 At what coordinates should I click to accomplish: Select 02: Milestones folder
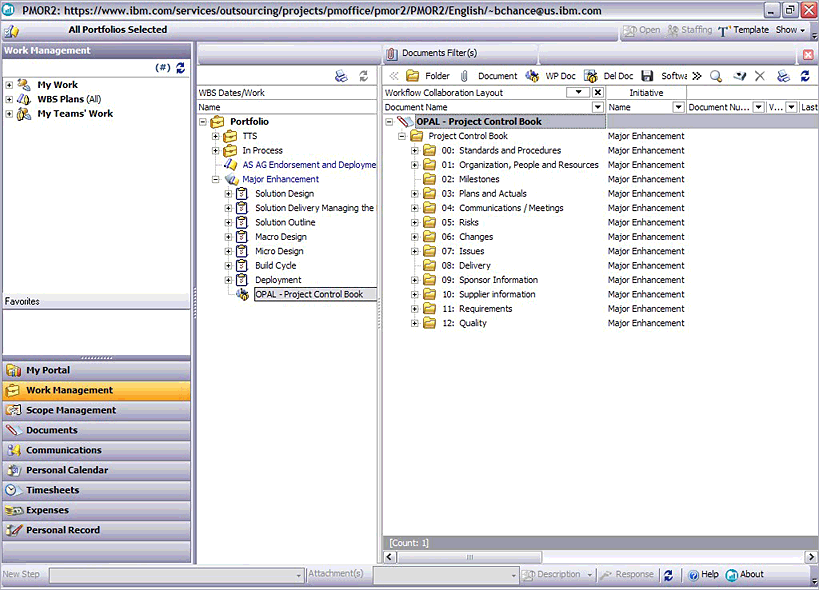[471, 179]
